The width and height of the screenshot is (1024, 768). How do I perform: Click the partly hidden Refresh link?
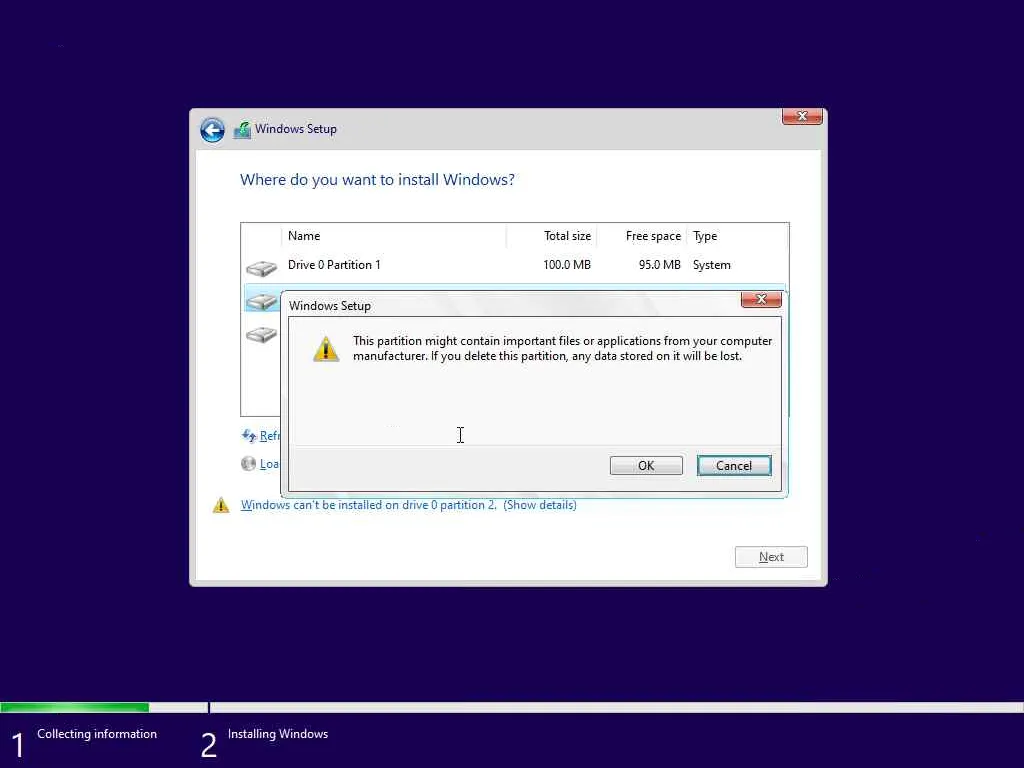coord(270,436)
